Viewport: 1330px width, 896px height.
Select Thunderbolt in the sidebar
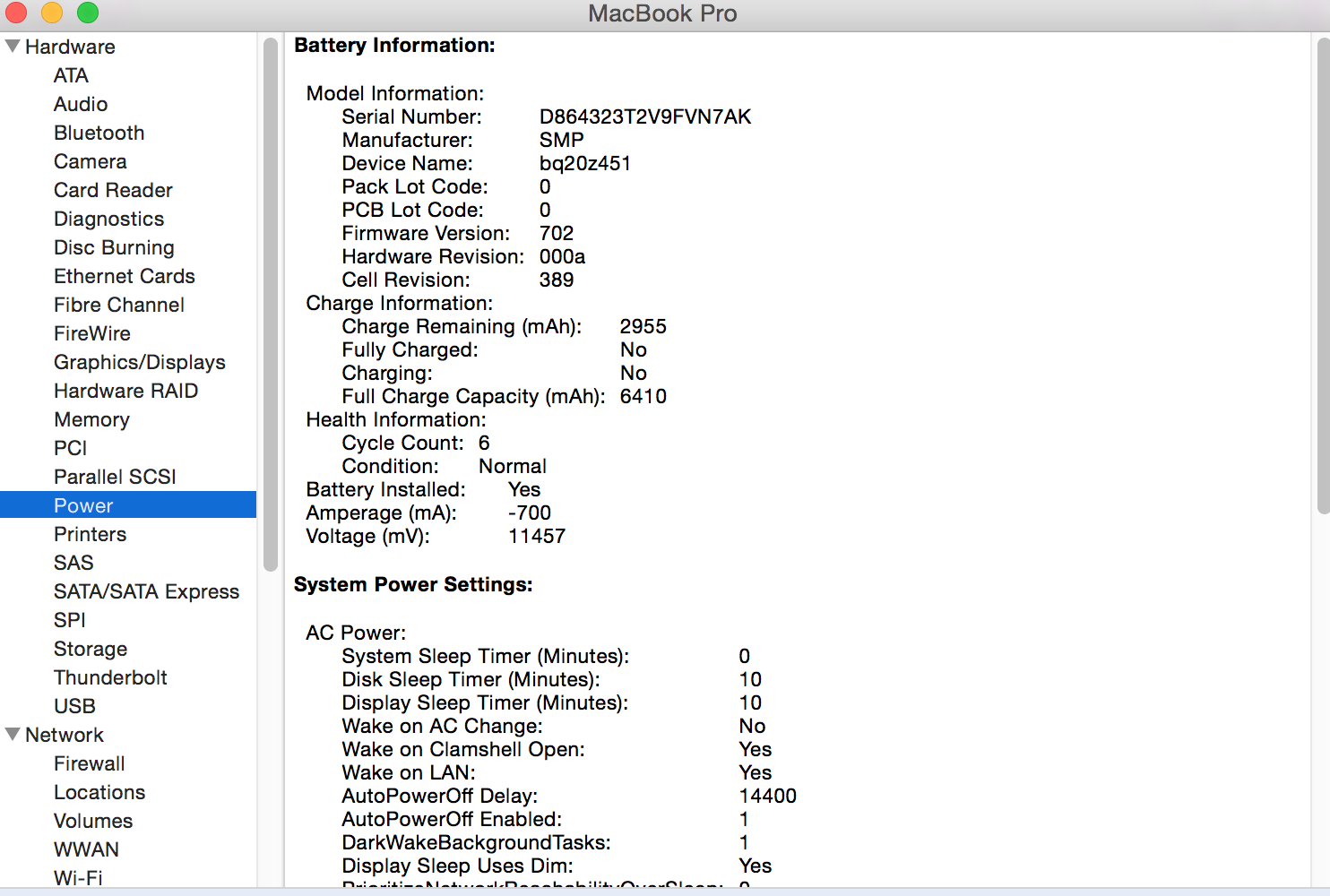click(x=110, y=677)
